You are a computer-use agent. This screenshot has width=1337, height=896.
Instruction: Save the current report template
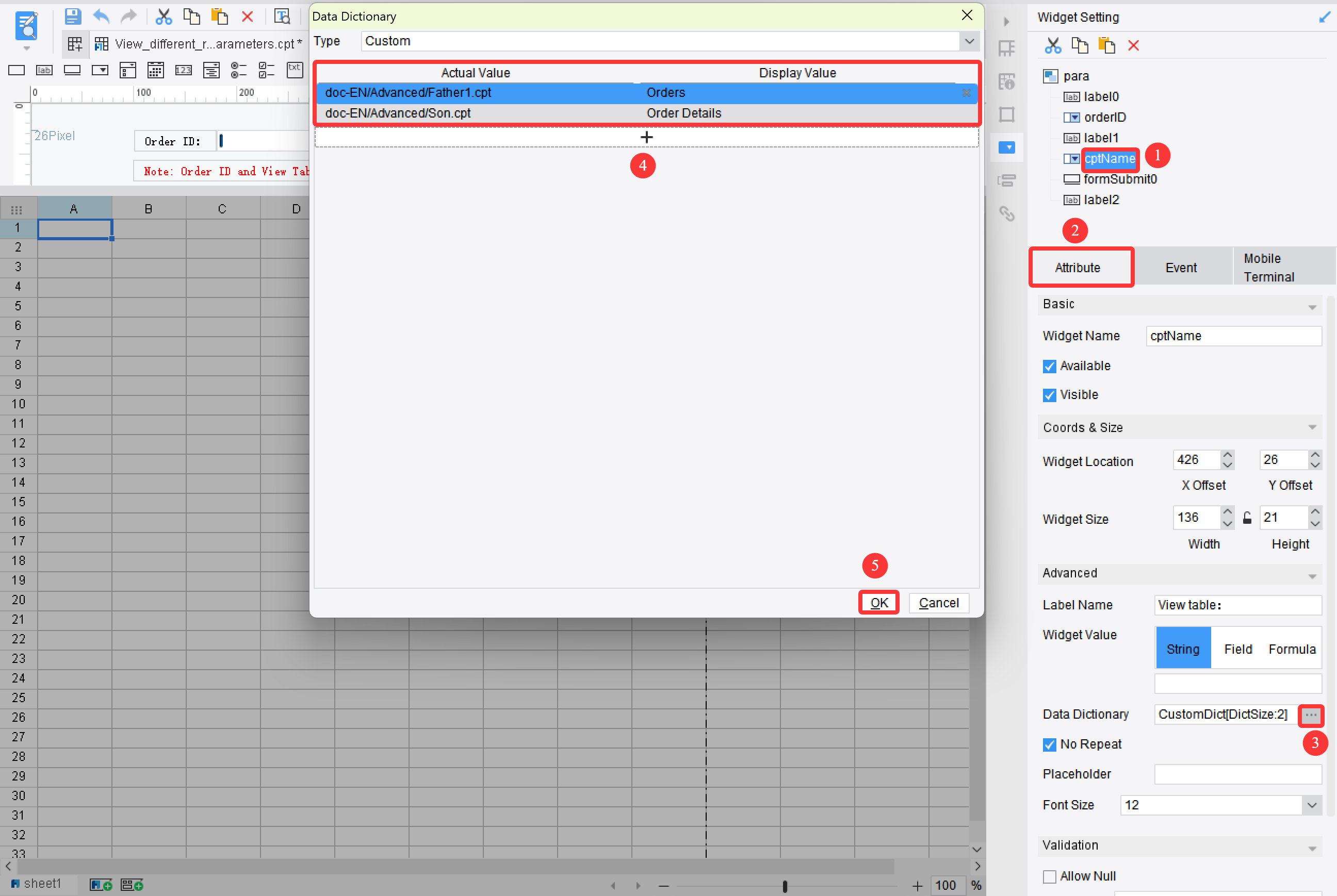(x=73, y=17)
